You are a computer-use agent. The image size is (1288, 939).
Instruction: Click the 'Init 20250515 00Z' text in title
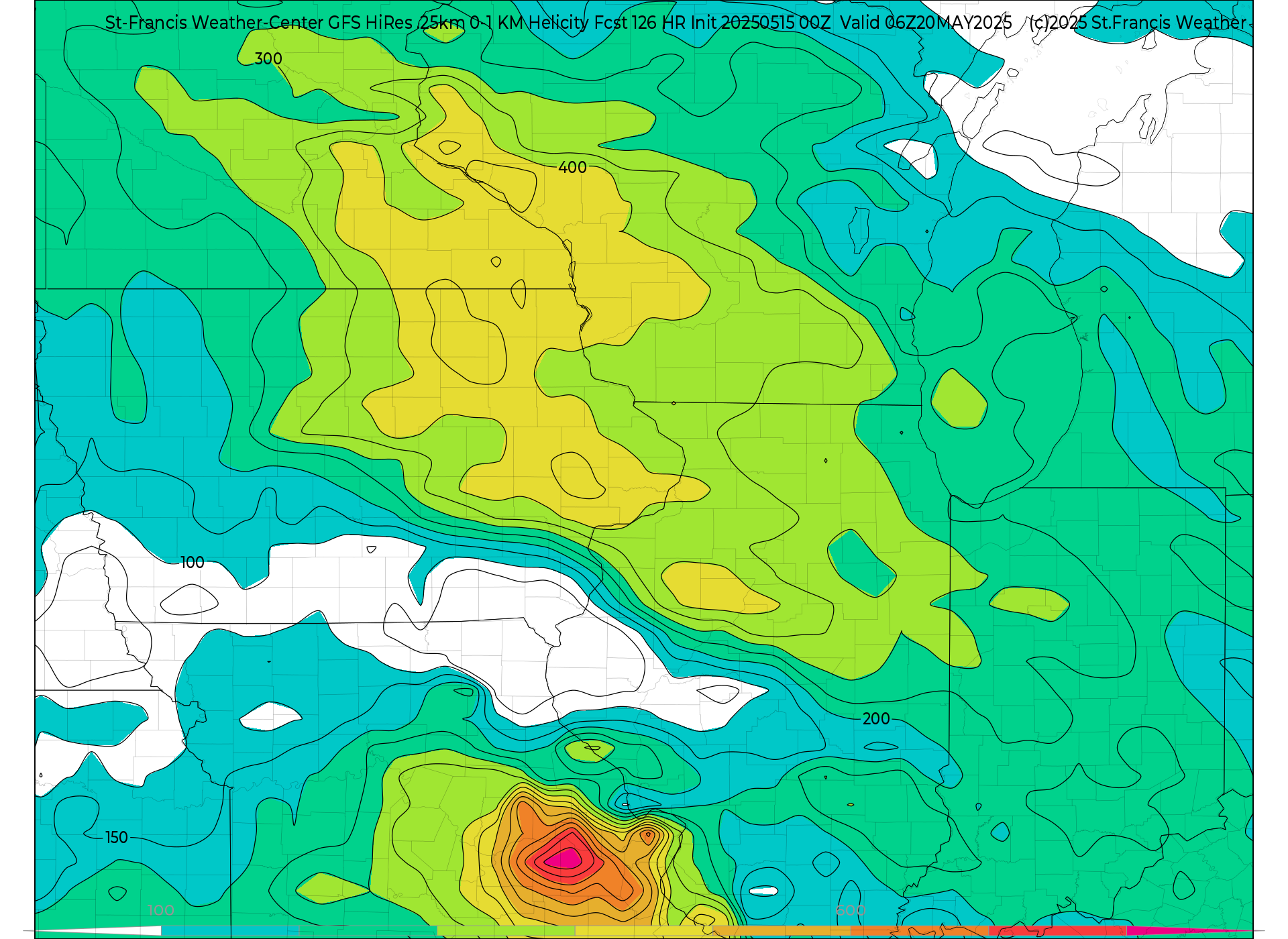coord(761,23)
